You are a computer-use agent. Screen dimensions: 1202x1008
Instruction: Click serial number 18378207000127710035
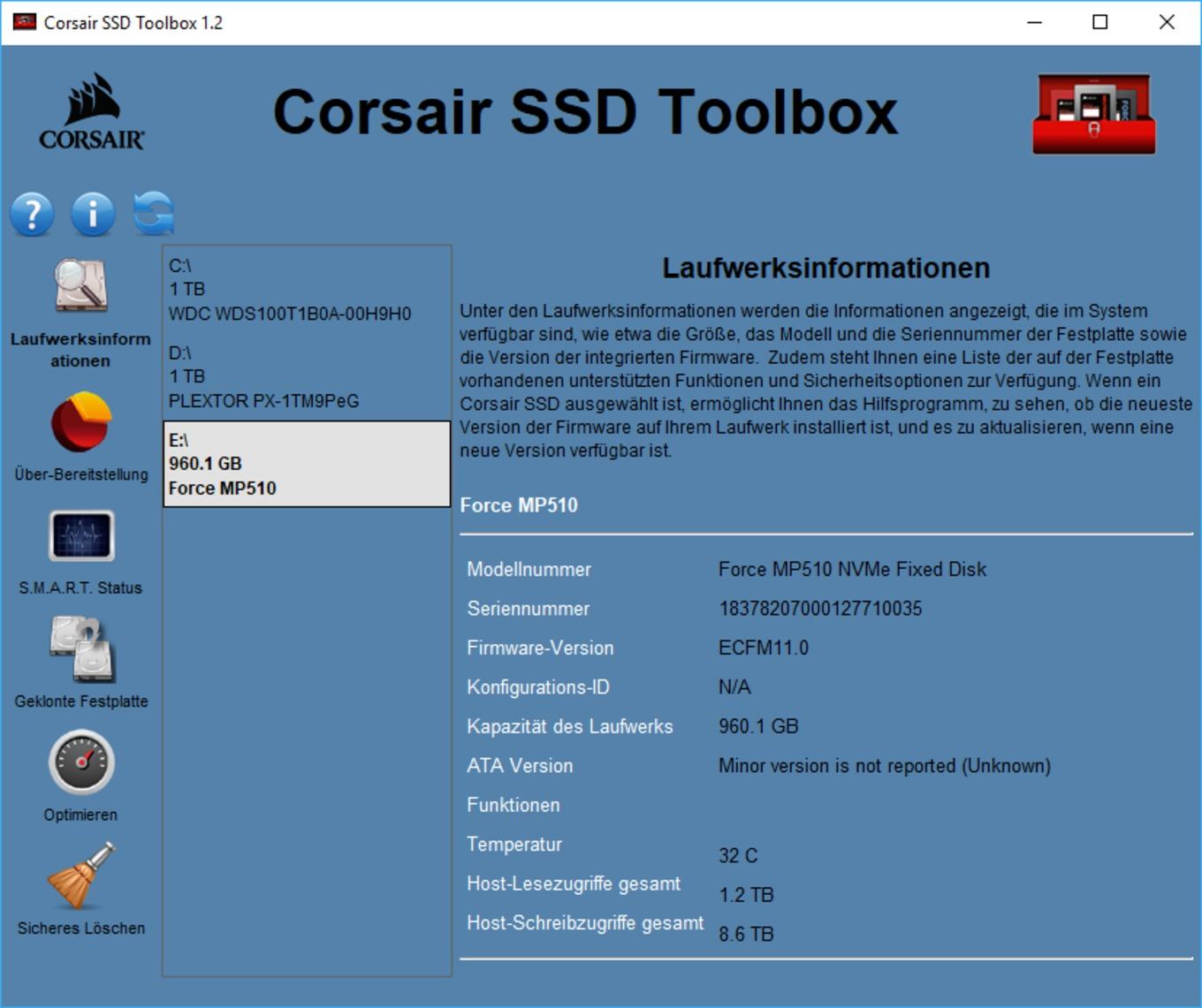click(820, 609)
